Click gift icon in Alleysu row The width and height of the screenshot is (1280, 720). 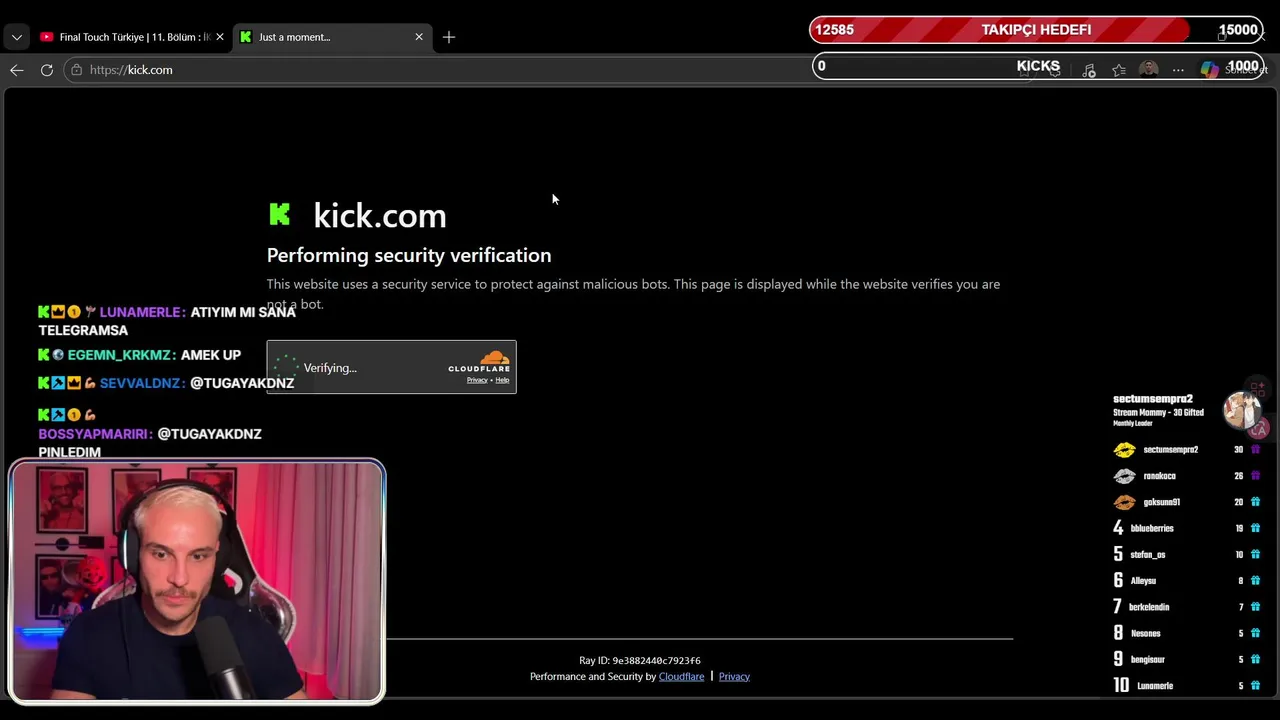pos(1255,580)
